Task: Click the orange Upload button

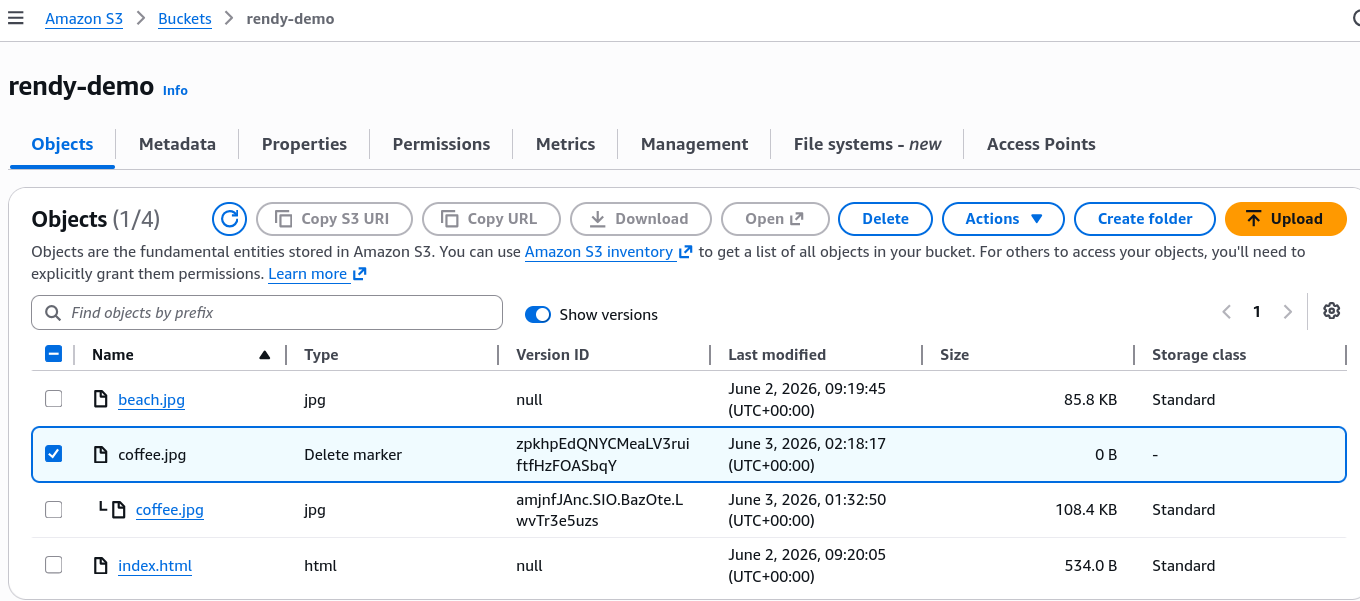Action: (x=1285, y=219)
